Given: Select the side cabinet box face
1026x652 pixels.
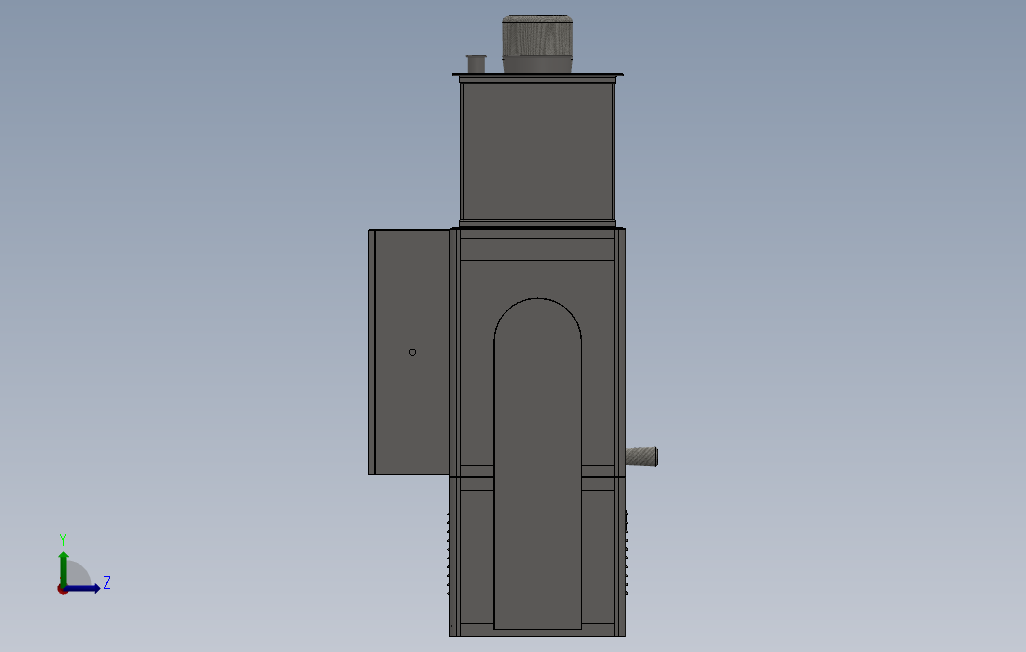Looking at the screenshot, I should [x=412, y=352].
